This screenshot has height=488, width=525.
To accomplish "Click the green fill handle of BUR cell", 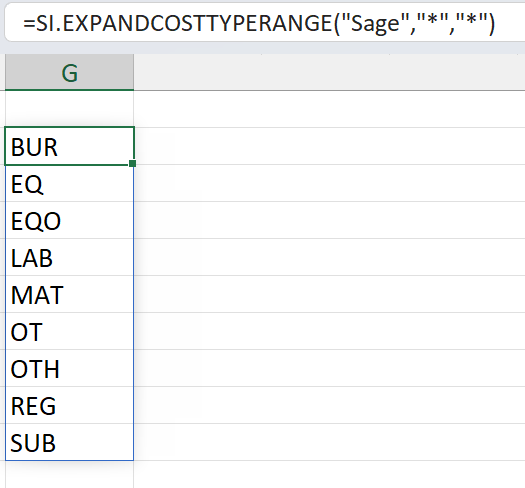I will click(133, 163).
